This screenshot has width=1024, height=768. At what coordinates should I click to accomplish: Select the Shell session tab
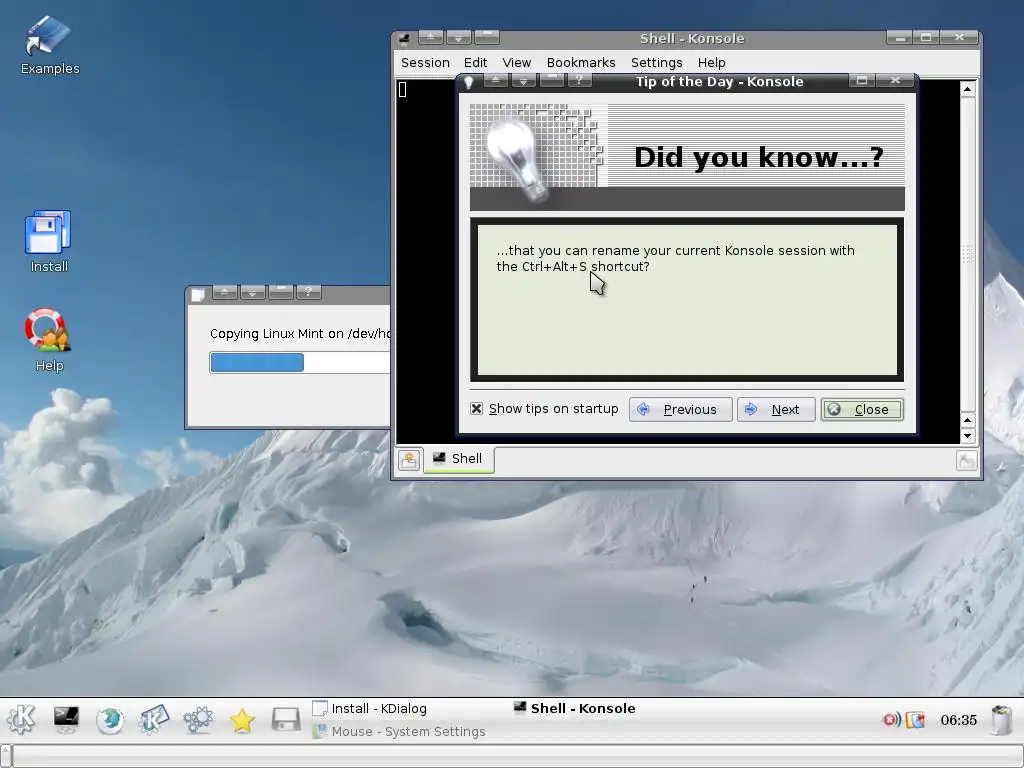[459, 459]
